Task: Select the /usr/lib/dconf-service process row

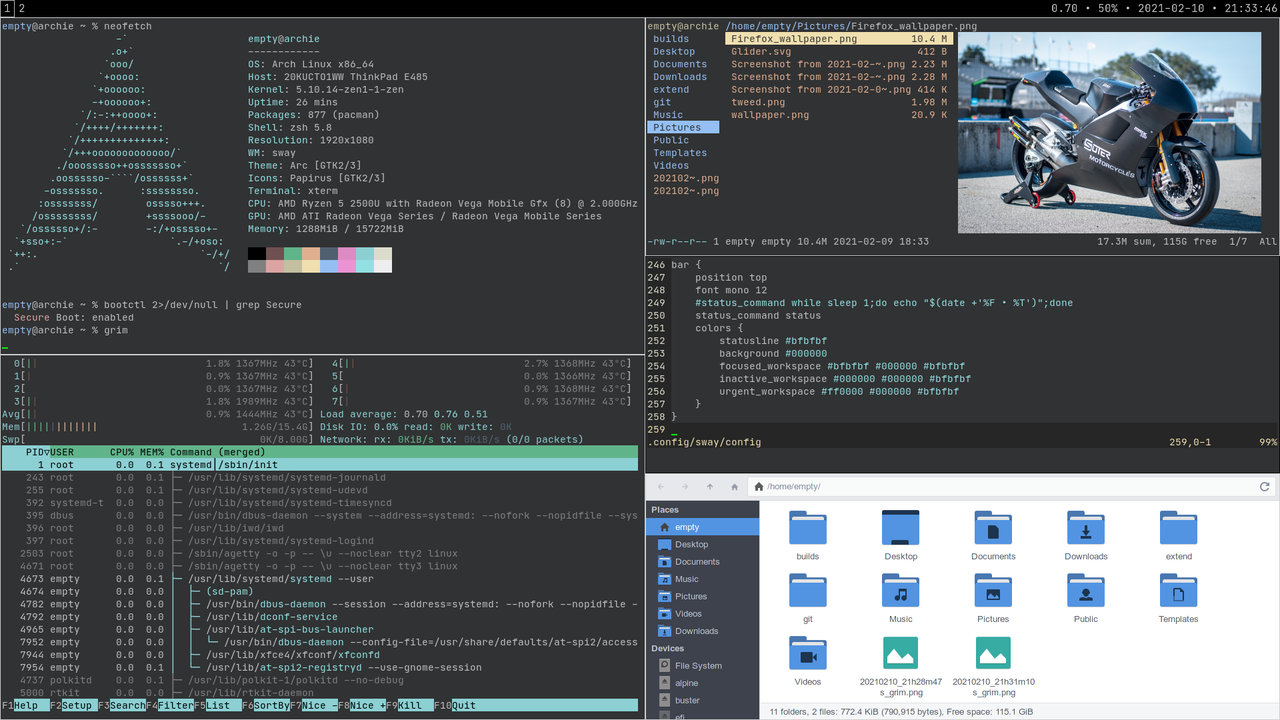Action: tap(319, 617)
